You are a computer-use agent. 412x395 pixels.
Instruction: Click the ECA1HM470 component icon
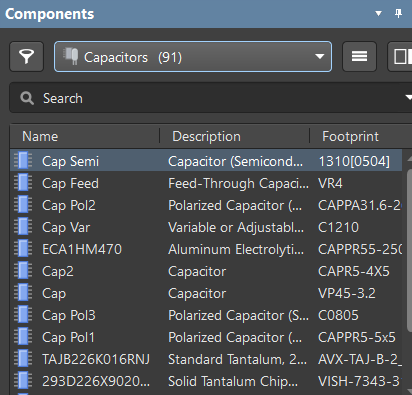pyautogui.click(x=23, y=249)
